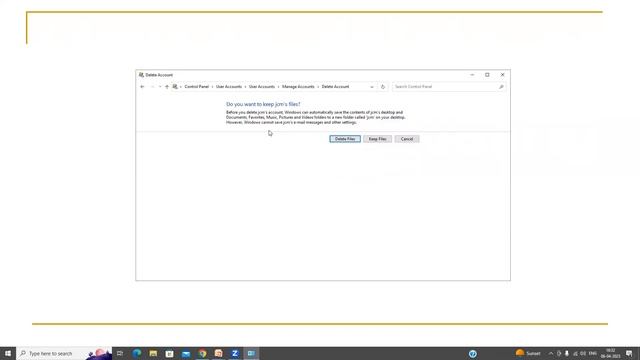Screen dimensions: 640x360
Task: Open Microsoft Store from the taskbar
Action: (x=169, y=353)
